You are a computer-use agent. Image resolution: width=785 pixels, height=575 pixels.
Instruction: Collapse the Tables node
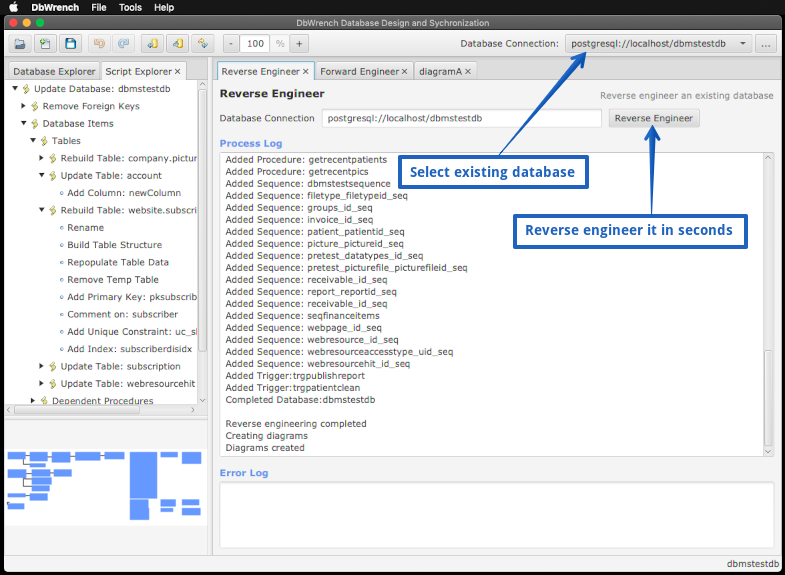(33, 141)
